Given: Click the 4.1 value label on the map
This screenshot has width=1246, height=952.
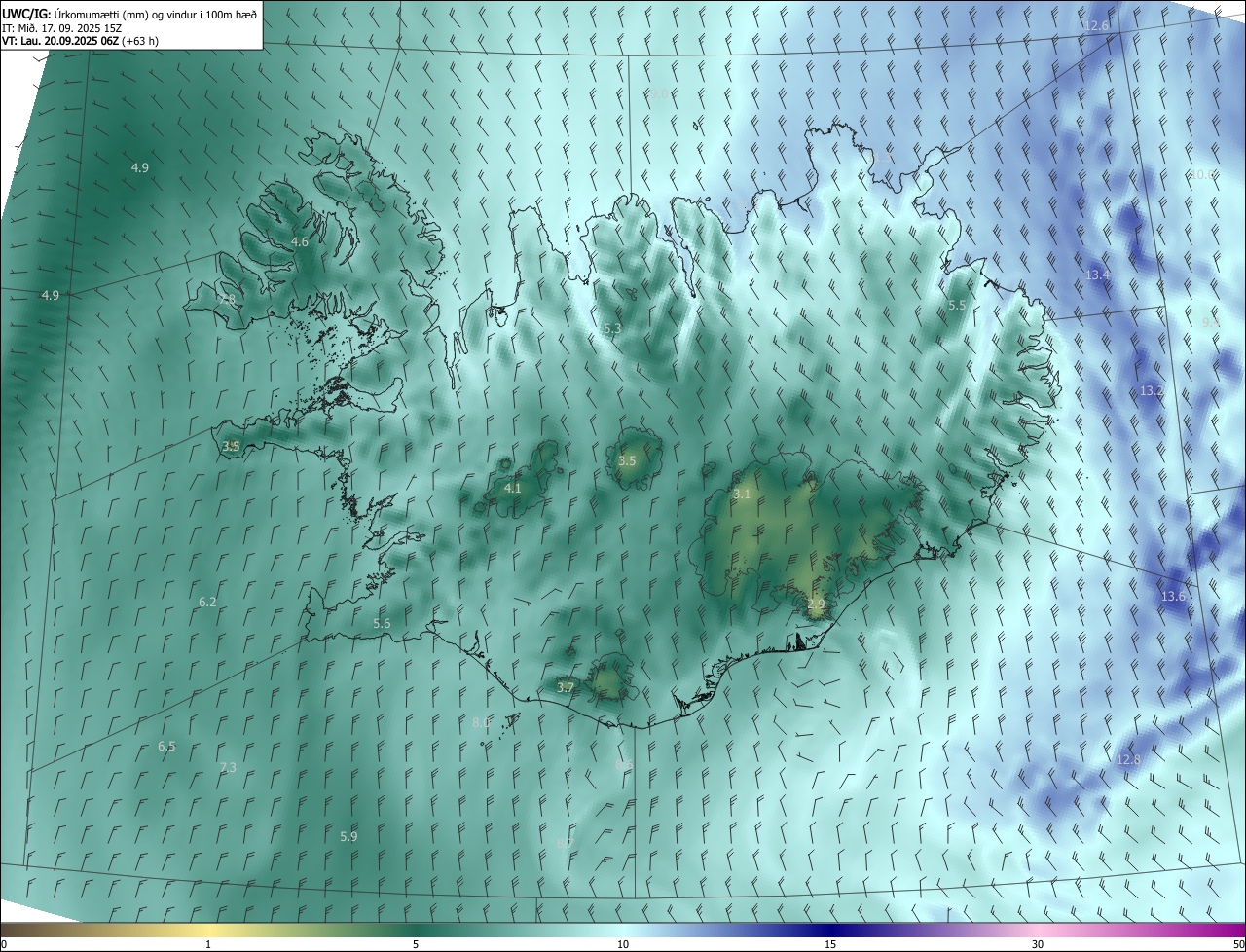Looking at the screenshot, I should pos(512,488).
